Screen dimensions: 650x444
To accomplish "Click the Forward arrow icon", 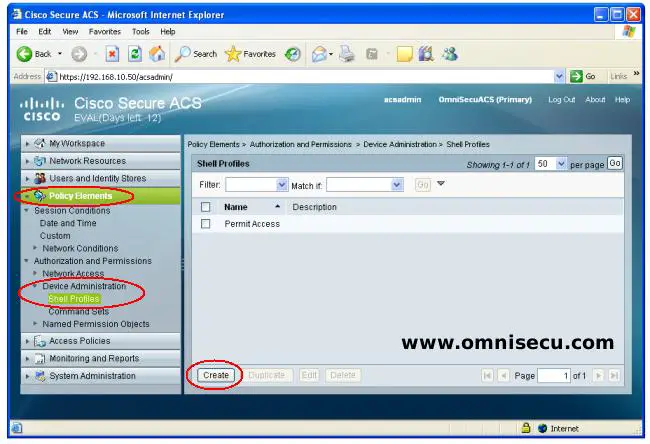I will point(79,54).
